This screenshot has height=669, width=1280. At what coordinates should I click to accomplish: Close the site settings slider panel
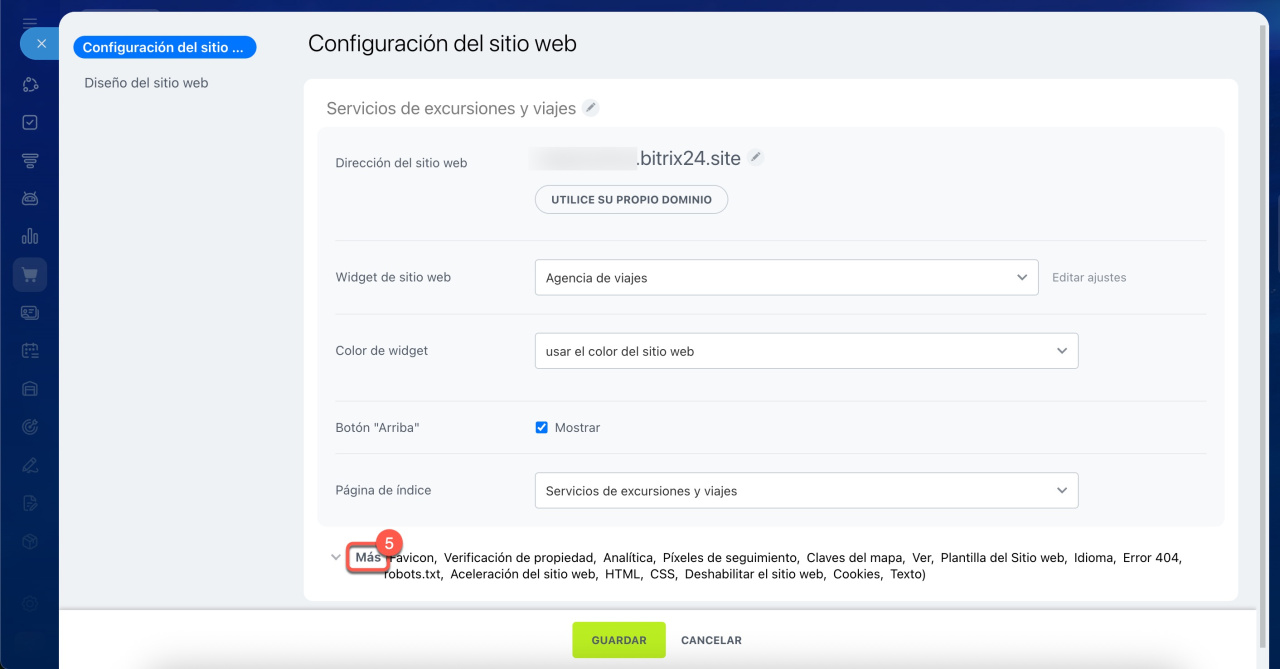tap(41, 44)
